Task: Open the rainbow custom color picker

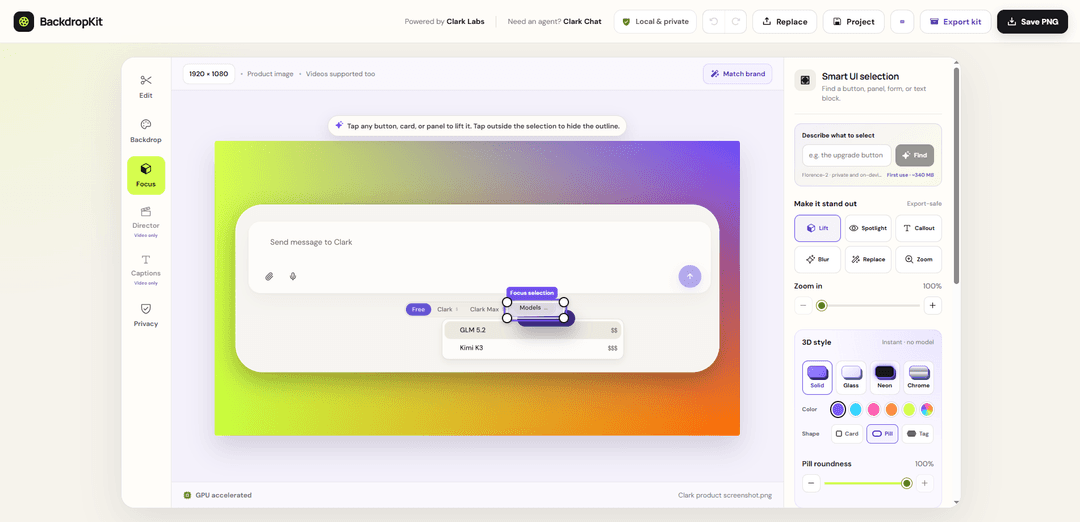Action: 927,410
